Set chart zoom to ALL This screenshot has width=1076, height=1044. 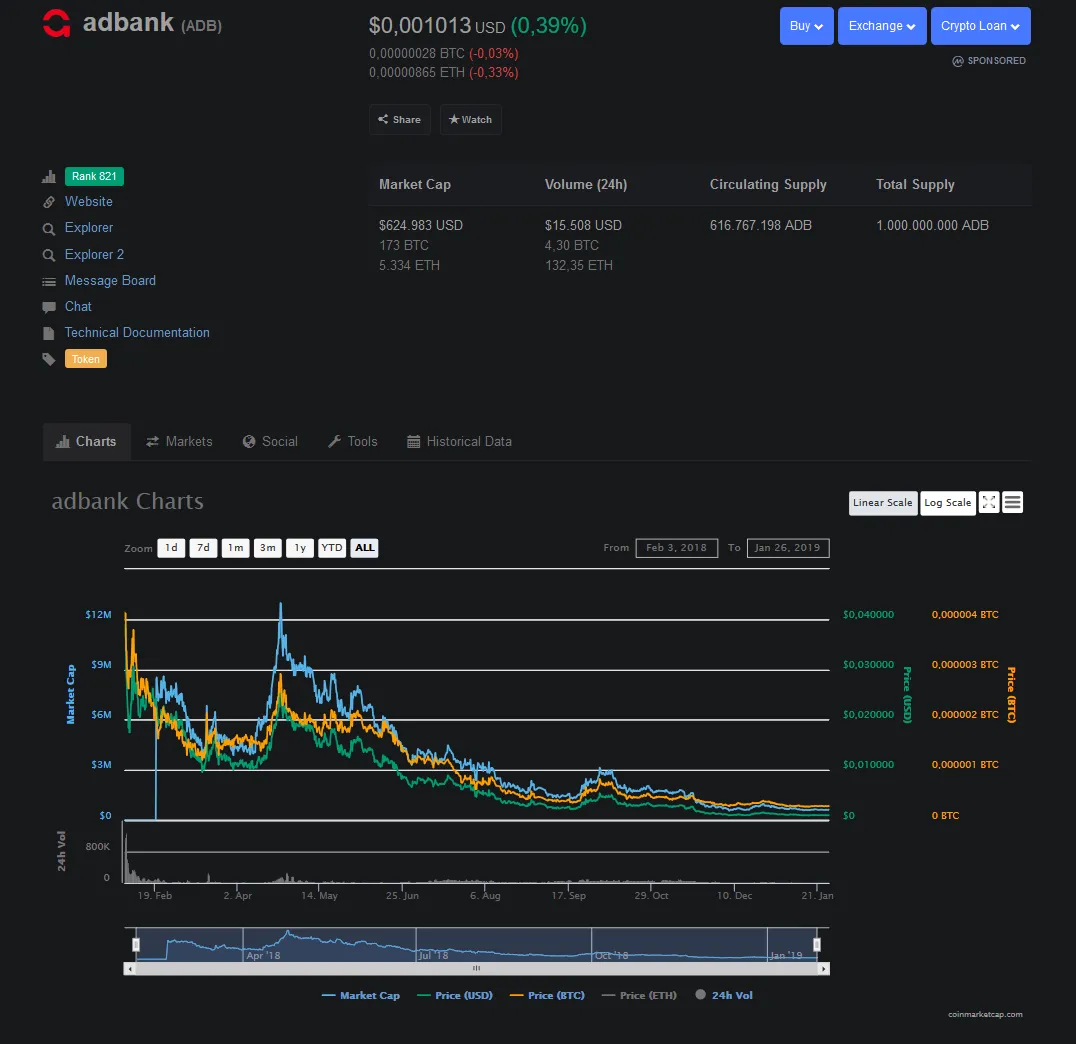pos(364,548)
